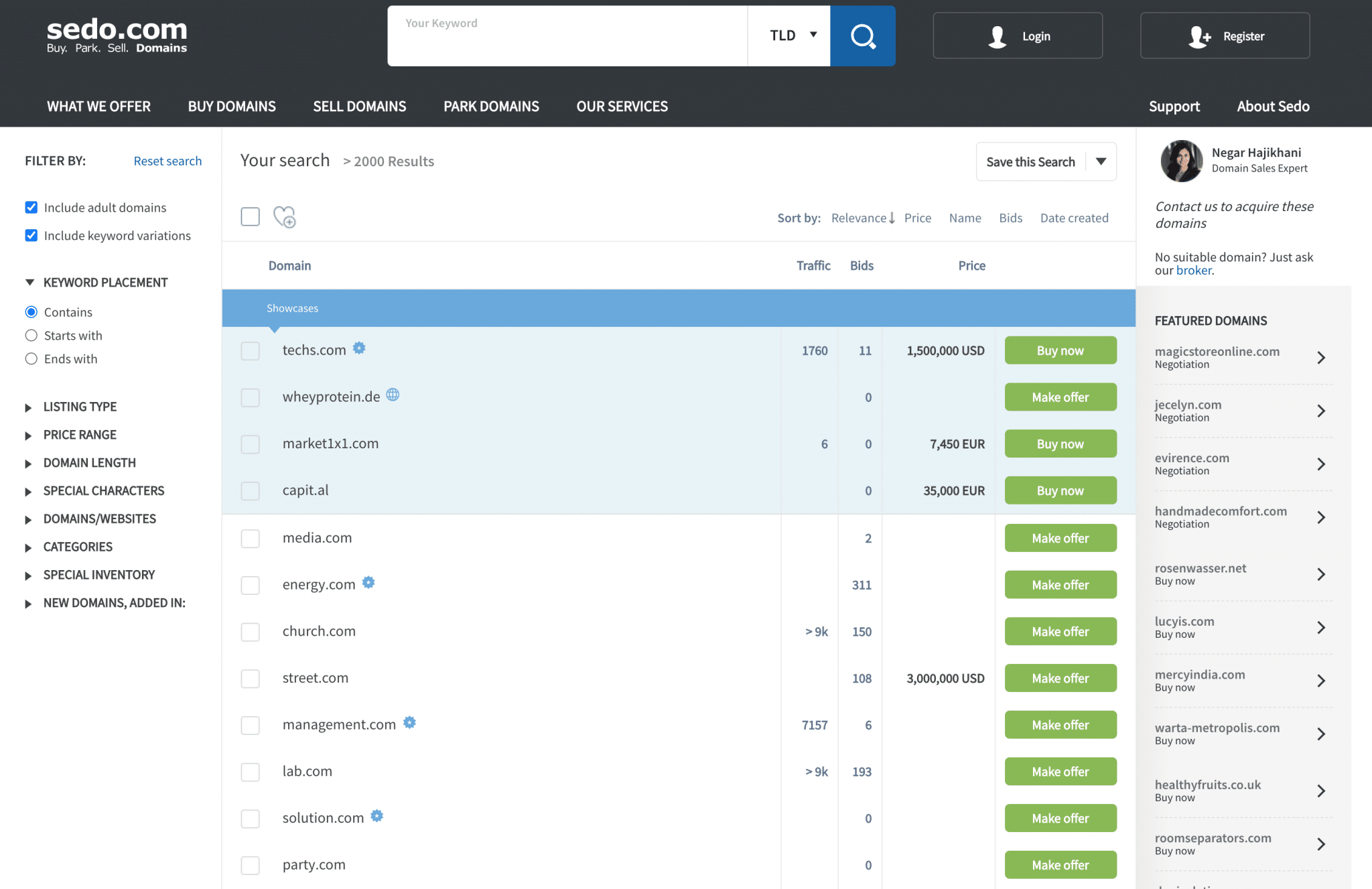Expand New Domains, Added In filter
Screen dimensions: 1372x889
click(105, 604)
